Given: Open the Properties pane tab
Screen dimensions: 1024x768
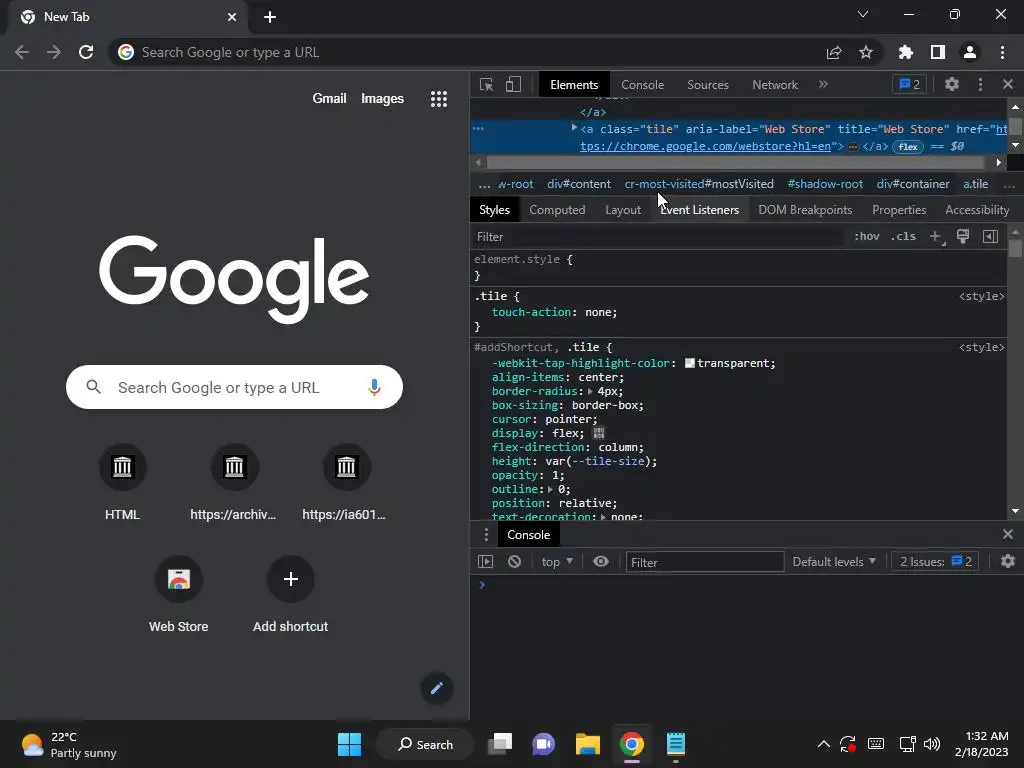Looking at the screenshot, I should pos(899,210).
